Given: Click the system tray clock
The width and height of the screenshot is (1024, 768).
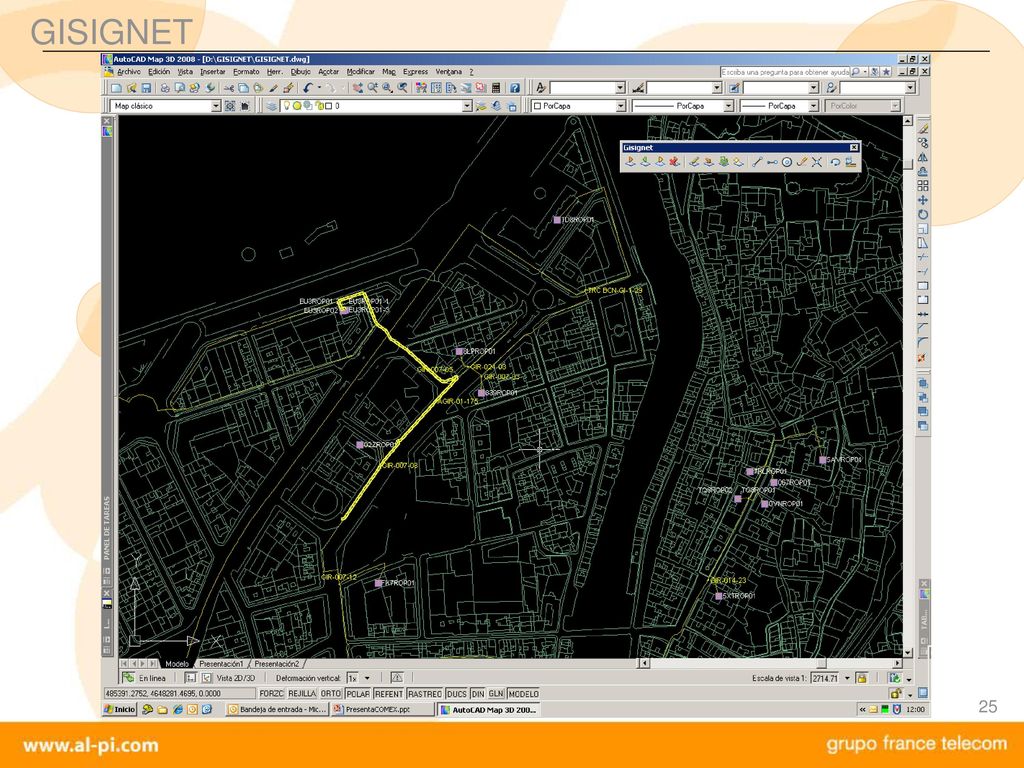Looking at the screenshot, I should [x=916, y=709].
